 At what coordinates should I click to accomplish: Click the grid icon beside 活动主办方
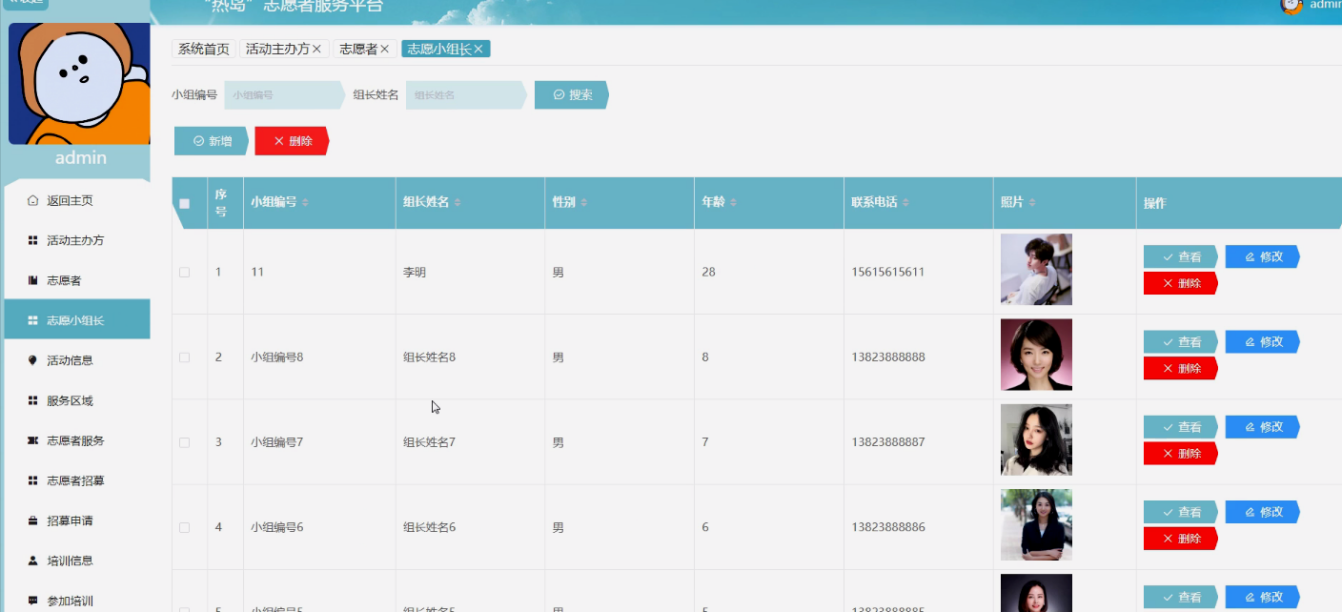pyautogui.click(x=33, y=240)
